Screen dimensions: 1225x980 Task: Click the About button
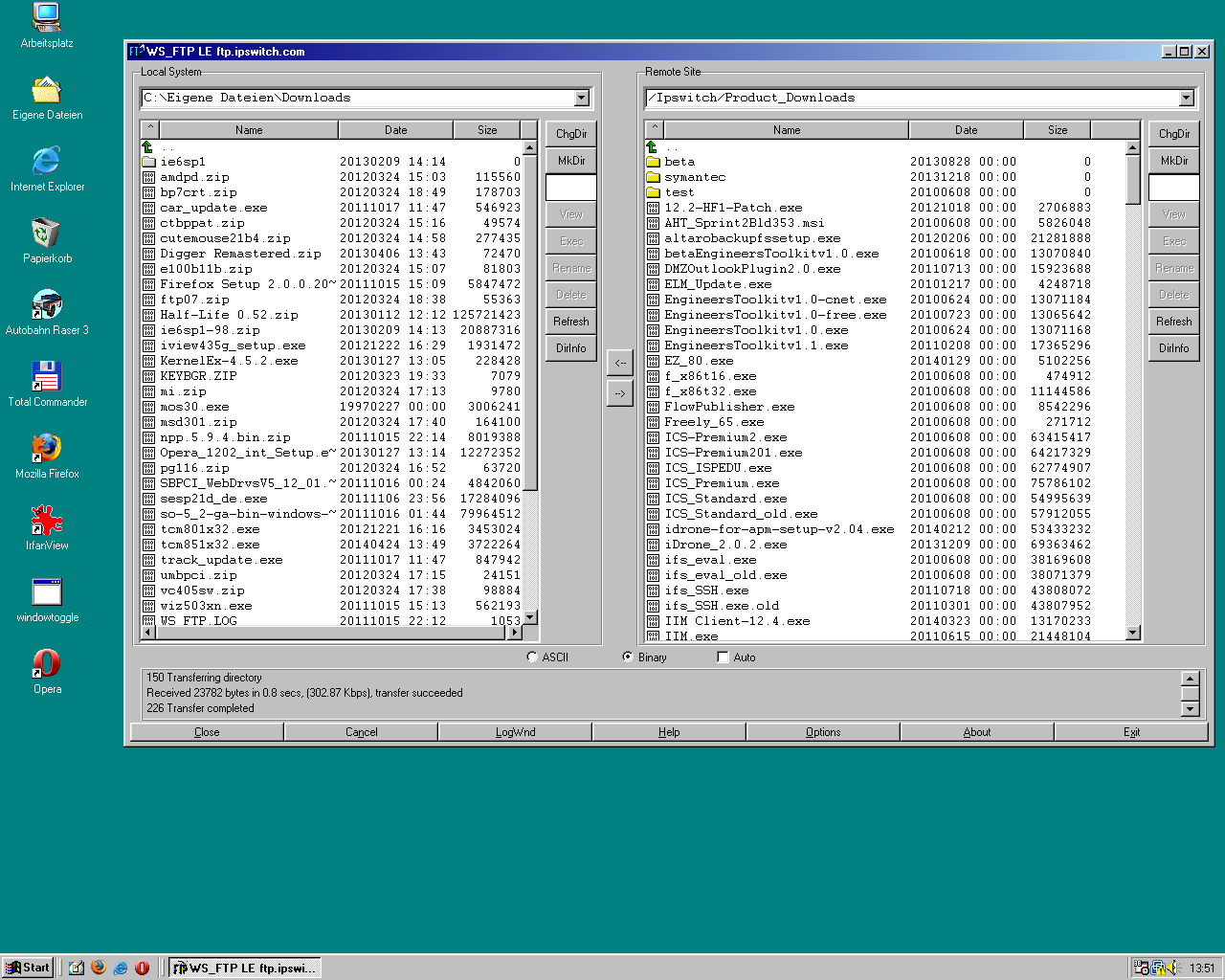tap(977, 732)
